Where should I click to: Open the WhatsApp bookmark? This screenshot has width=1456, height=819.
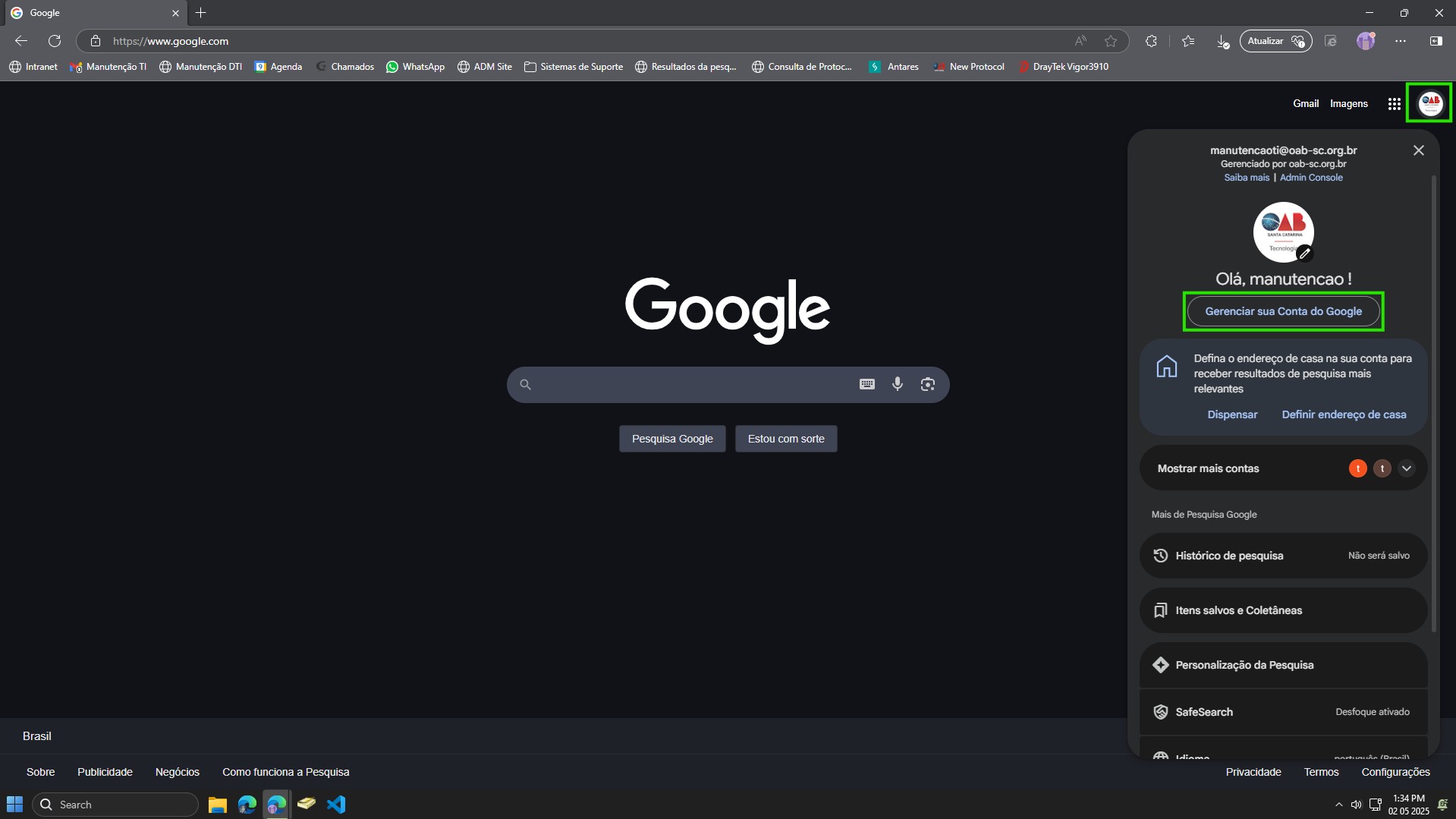[415, 67]
